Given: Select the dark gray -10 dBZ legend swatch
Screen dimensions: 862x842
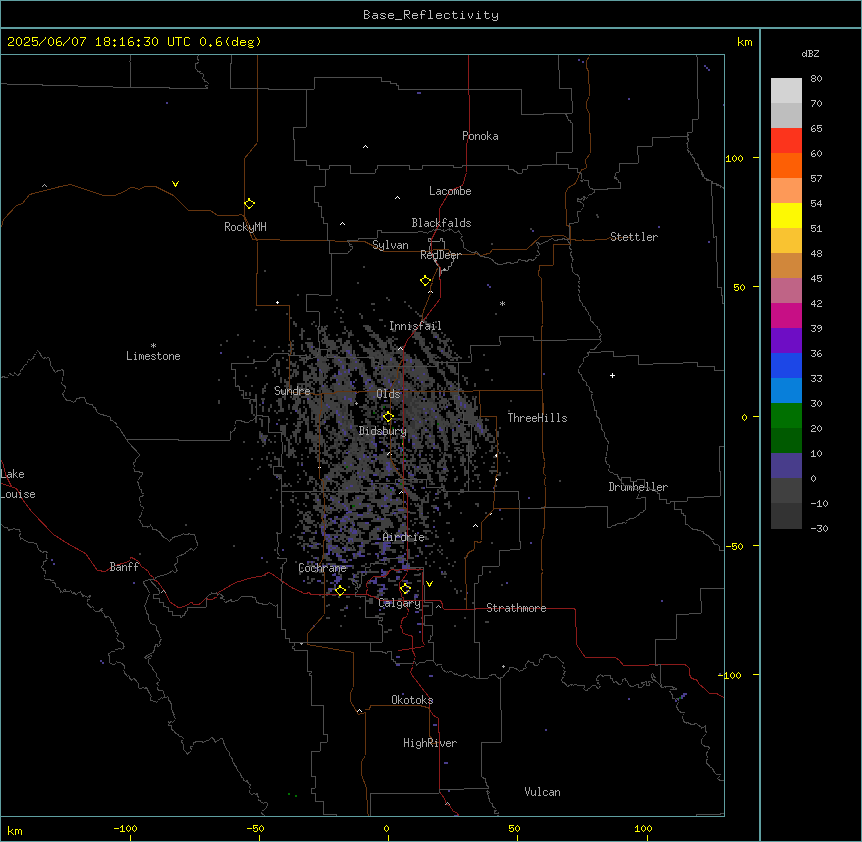Looking at the screenshot, I should [786, 516].
